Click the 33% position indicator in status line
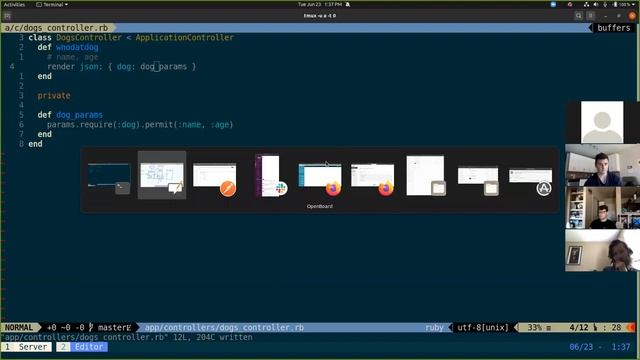640x360 pixels. click(x=534, y=327)
